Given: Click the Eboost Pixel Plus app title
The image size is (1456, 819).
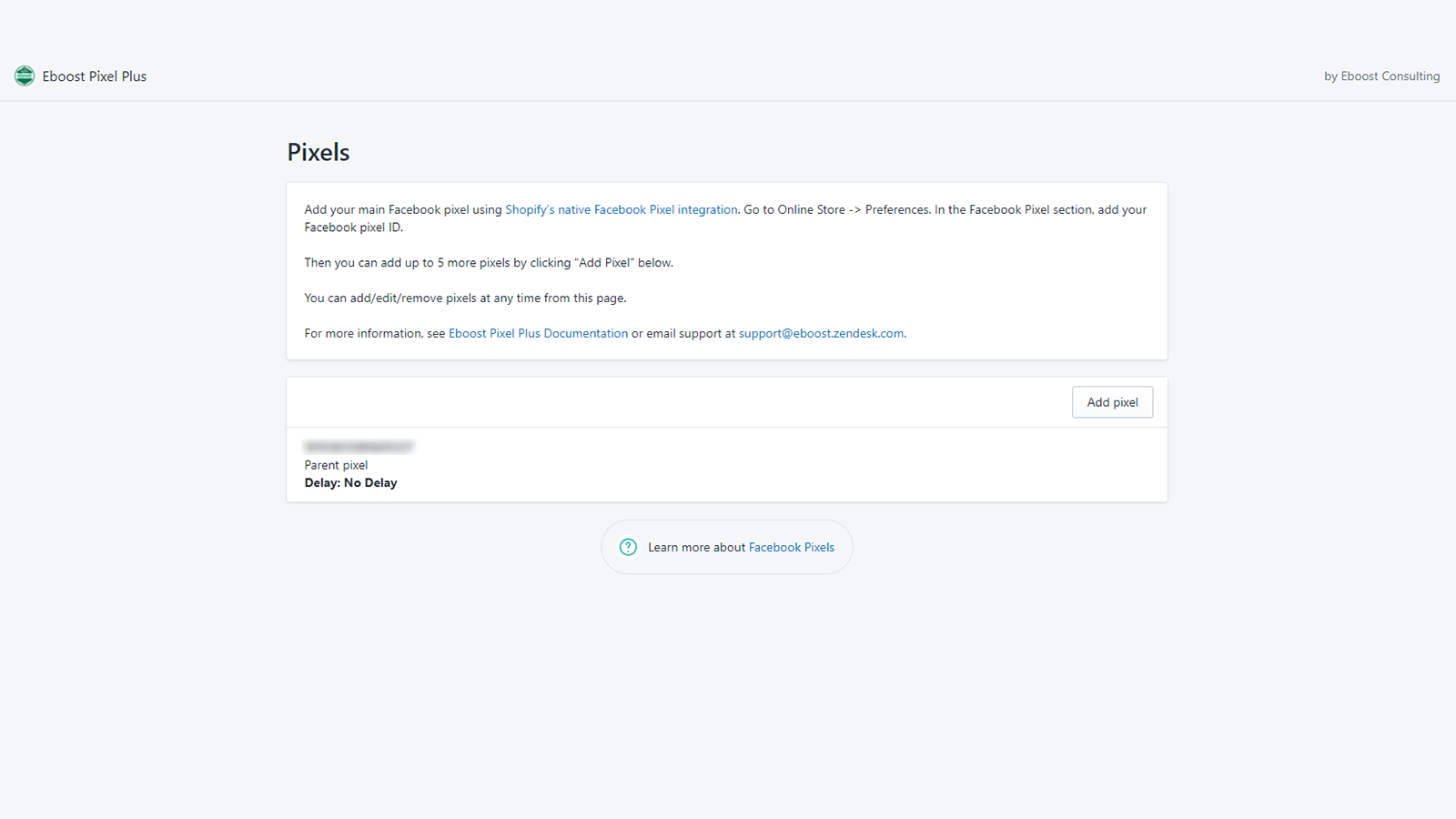Looking at the screenshot, I should pos(95,76).
